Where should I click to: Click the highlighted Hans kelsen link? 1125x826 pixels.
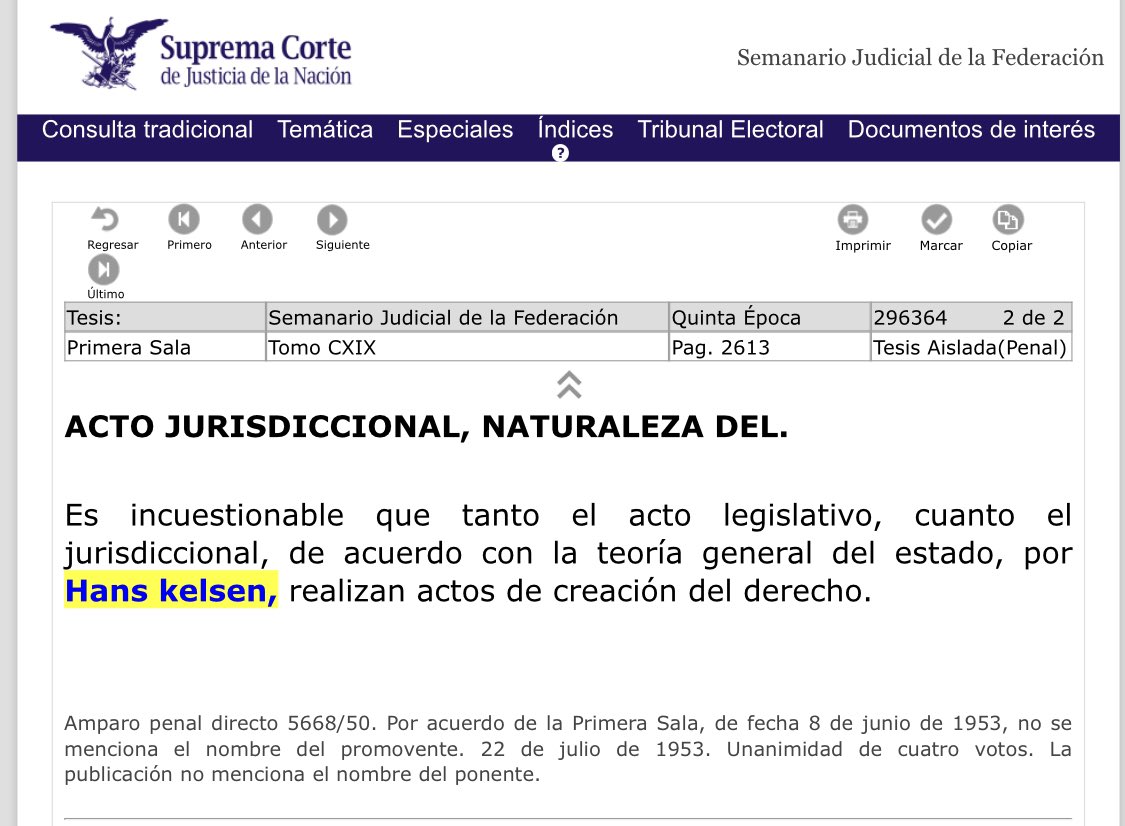coord(171,591)
